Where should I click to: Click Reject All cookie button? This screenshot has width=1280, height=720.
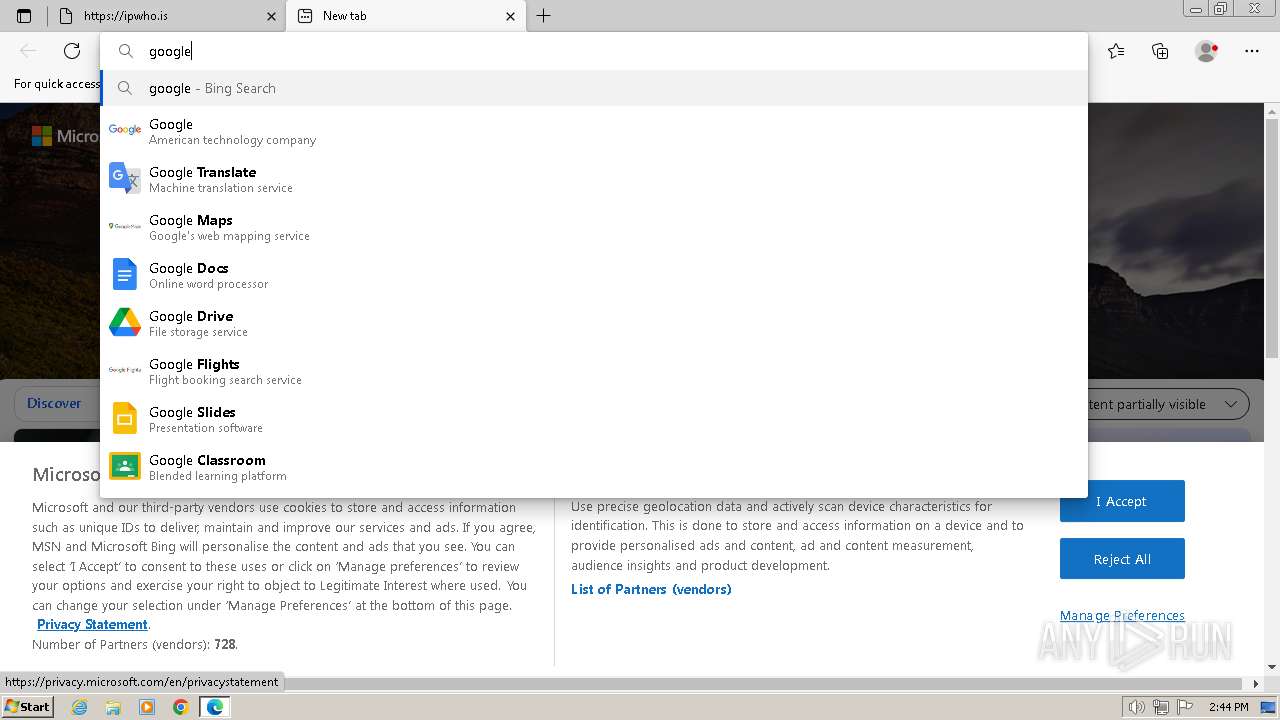click(1122, 559)
